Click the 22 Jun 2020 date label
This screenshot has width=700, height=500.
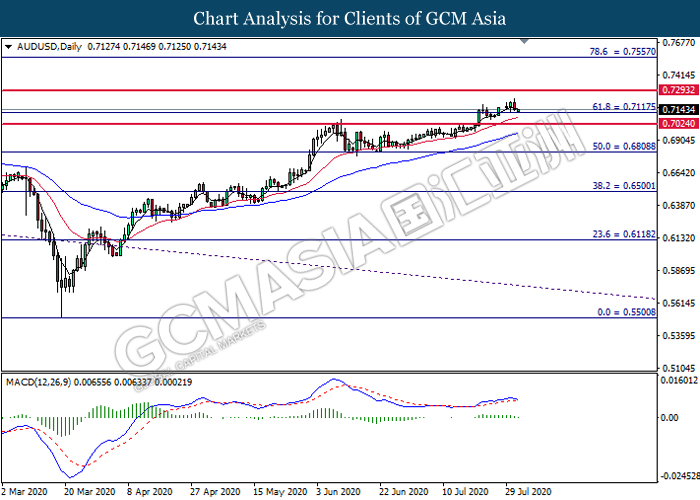tap(404, 492)
